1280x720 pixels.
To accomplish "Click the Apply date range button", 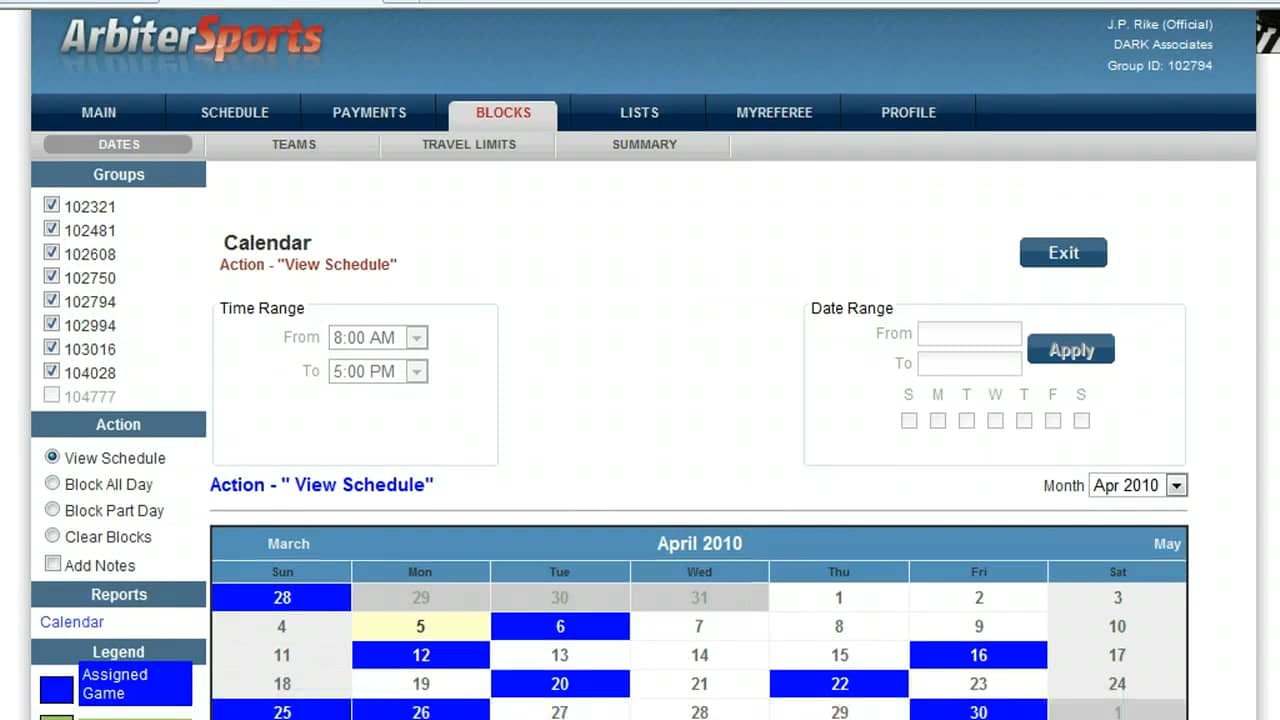I will pos(1071,350).
